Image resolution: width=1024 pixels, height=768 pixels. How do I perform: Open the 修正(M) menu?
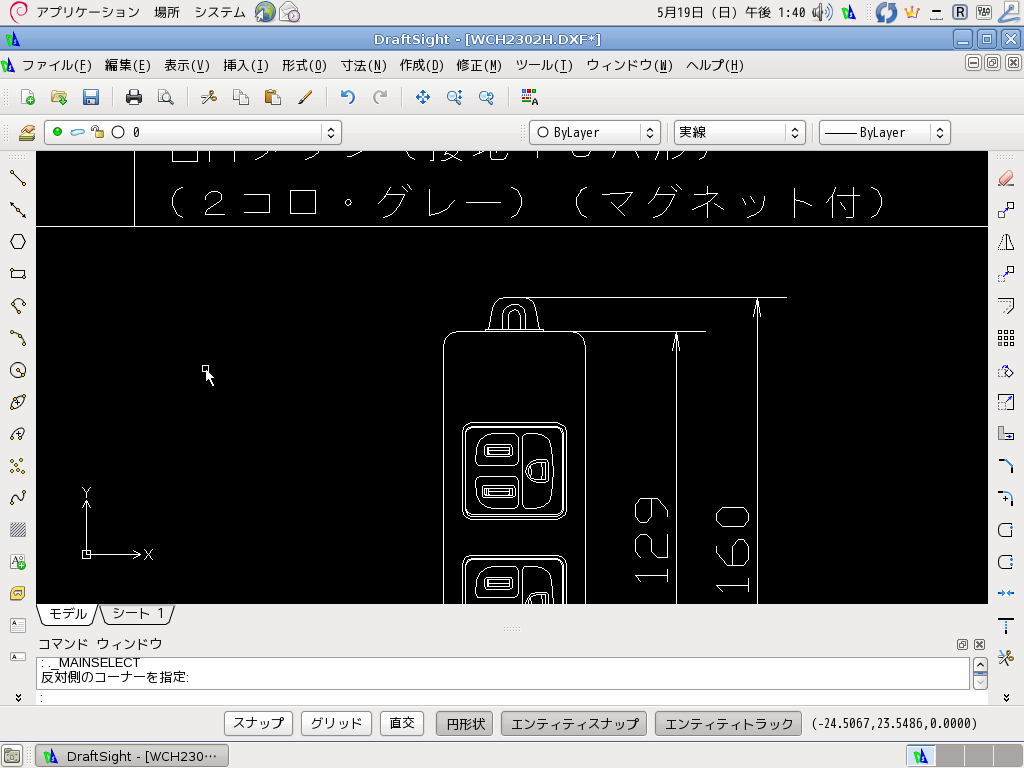pyautogui.click(x=479, y=65)
